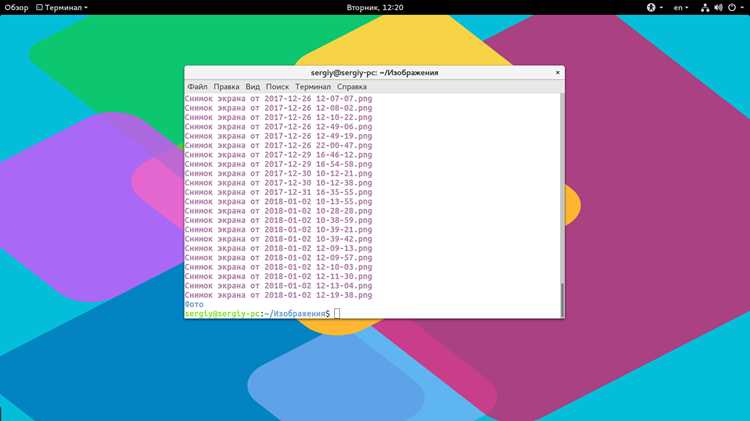Click the network connection icon in top bar
750x421 pixels.
705,7
